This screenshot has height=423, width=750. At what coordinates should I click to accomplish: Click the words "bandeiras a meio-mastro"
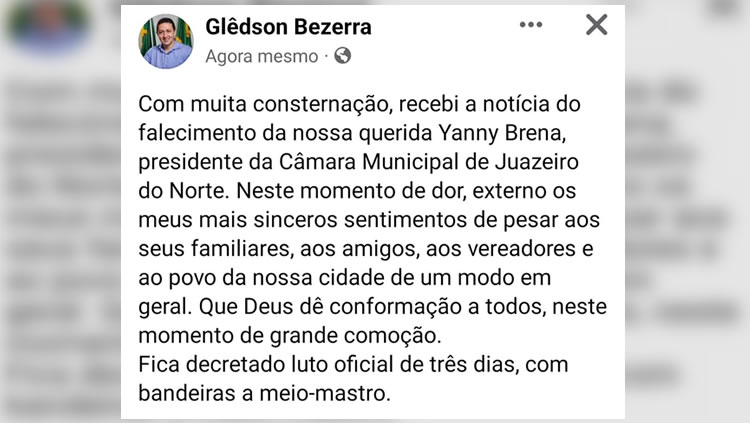(x=264, y=393)
